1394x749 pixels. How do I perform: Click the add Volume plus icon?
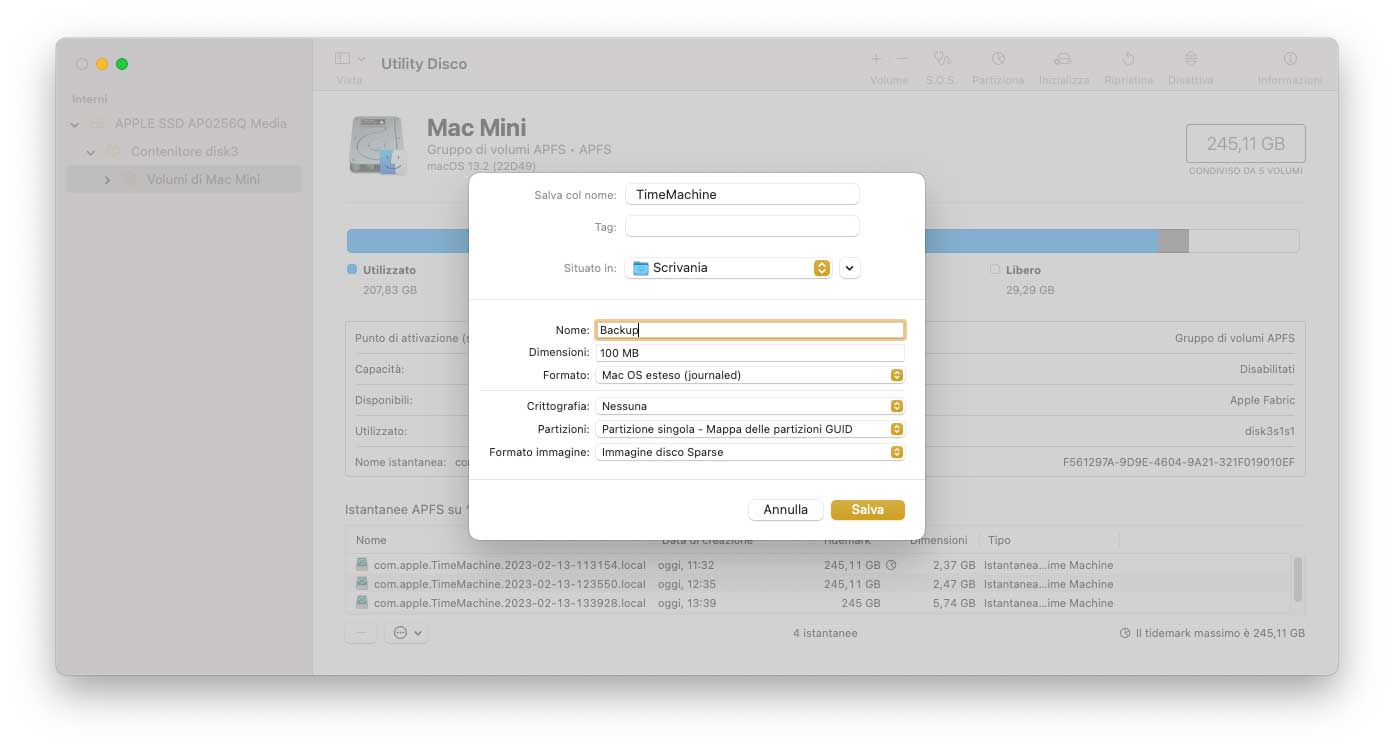[876, 59]
